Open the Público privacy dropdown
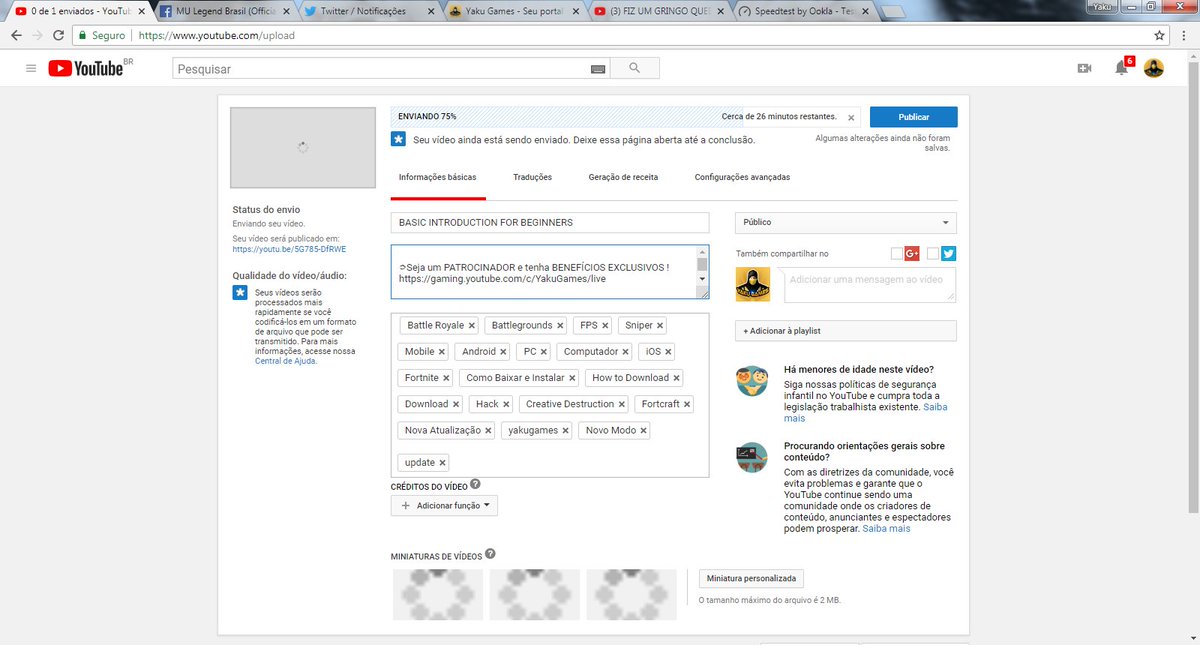 click(846, 222)
